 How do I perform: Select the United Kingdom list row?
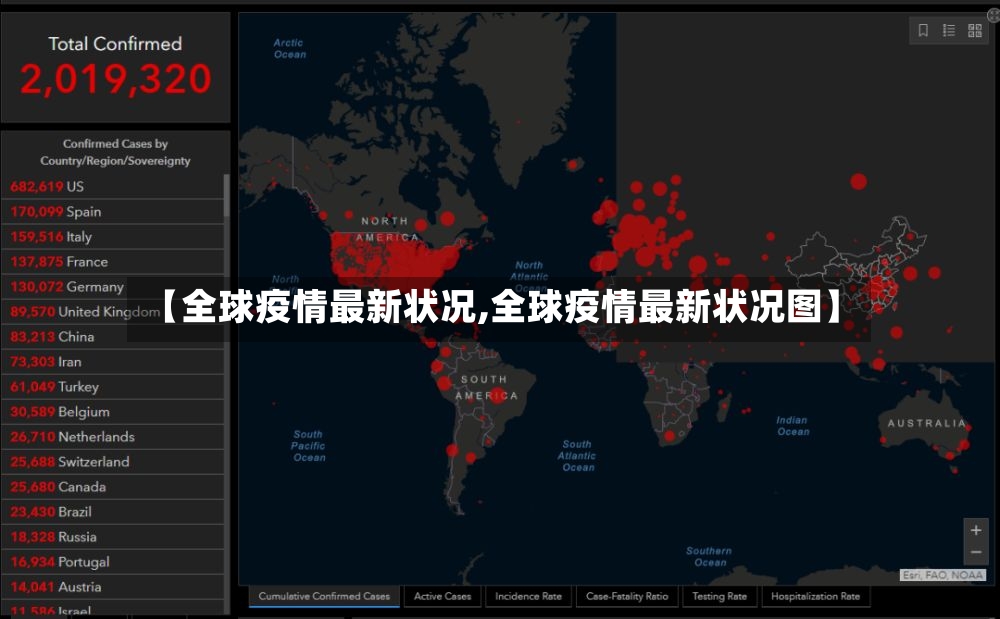(113, 312)
